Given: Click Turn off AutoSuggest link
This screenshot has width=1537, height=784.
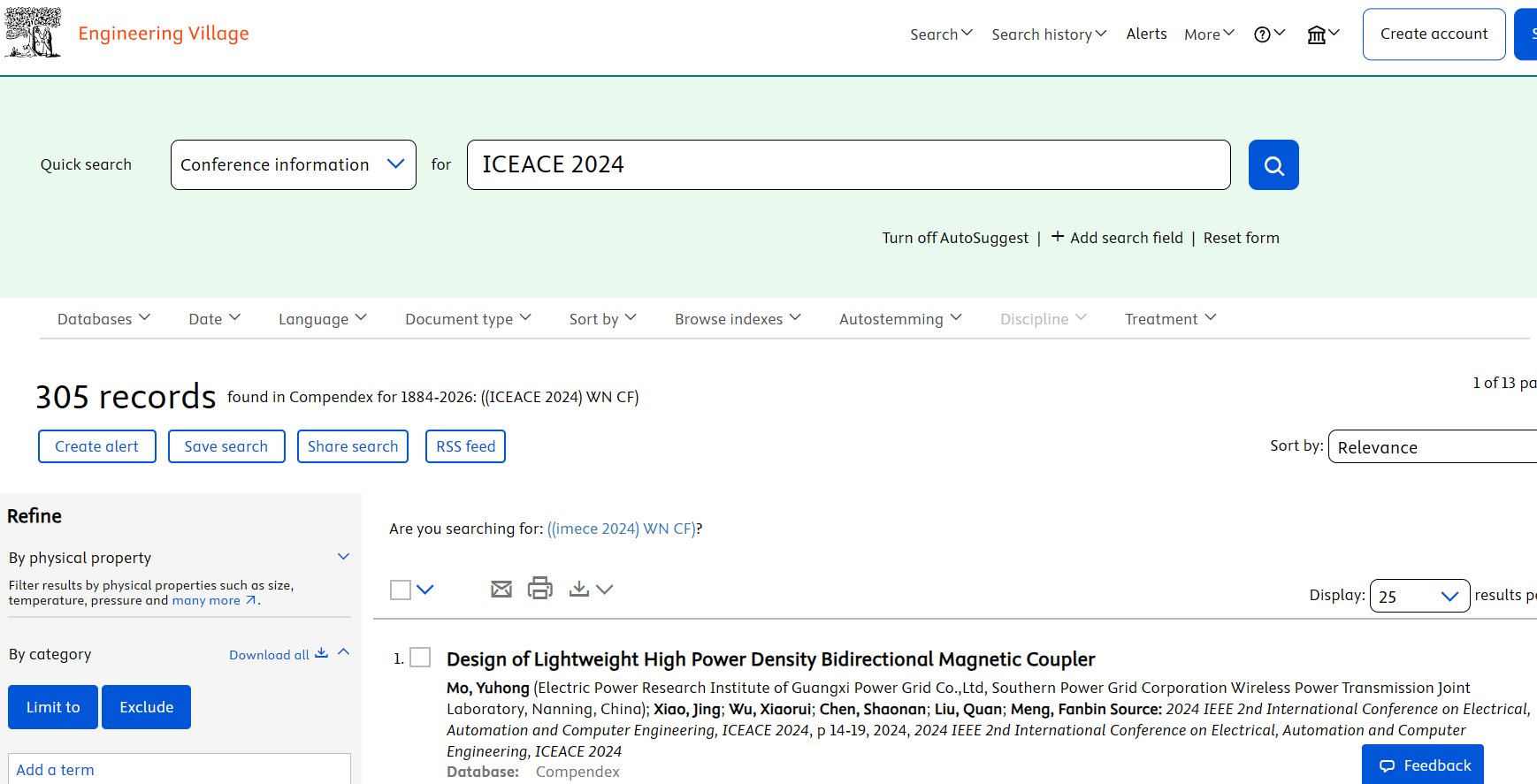Looking at the screenshot, I should pos(955,238).
